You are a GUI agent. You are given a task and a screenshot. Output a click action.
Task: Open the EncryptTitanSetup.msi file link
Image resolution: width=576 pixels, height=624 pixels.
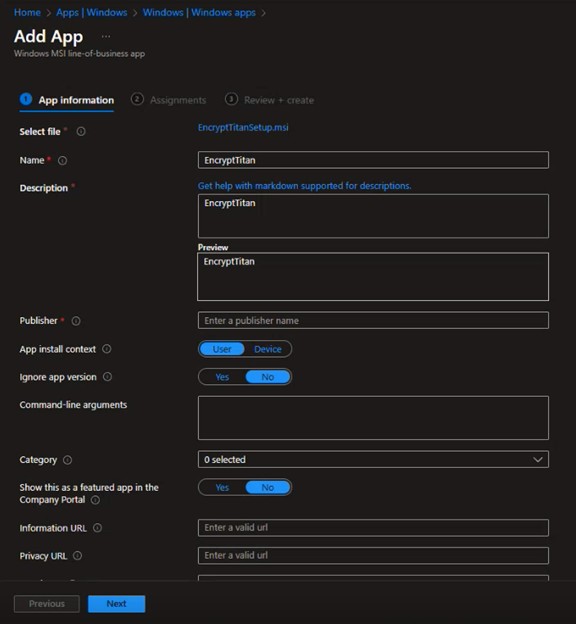point(243,127)
